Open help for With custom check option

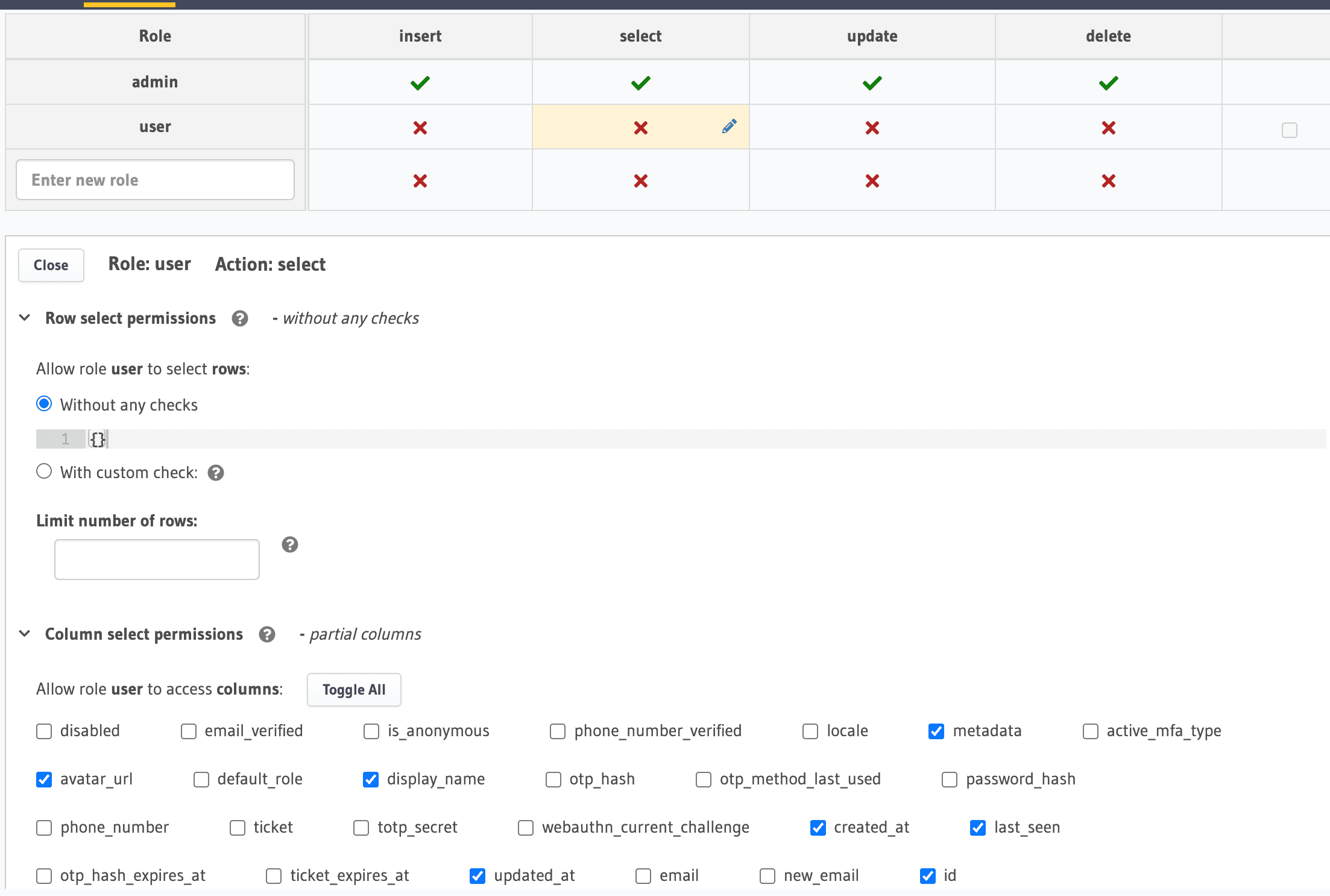coord(216,473)
